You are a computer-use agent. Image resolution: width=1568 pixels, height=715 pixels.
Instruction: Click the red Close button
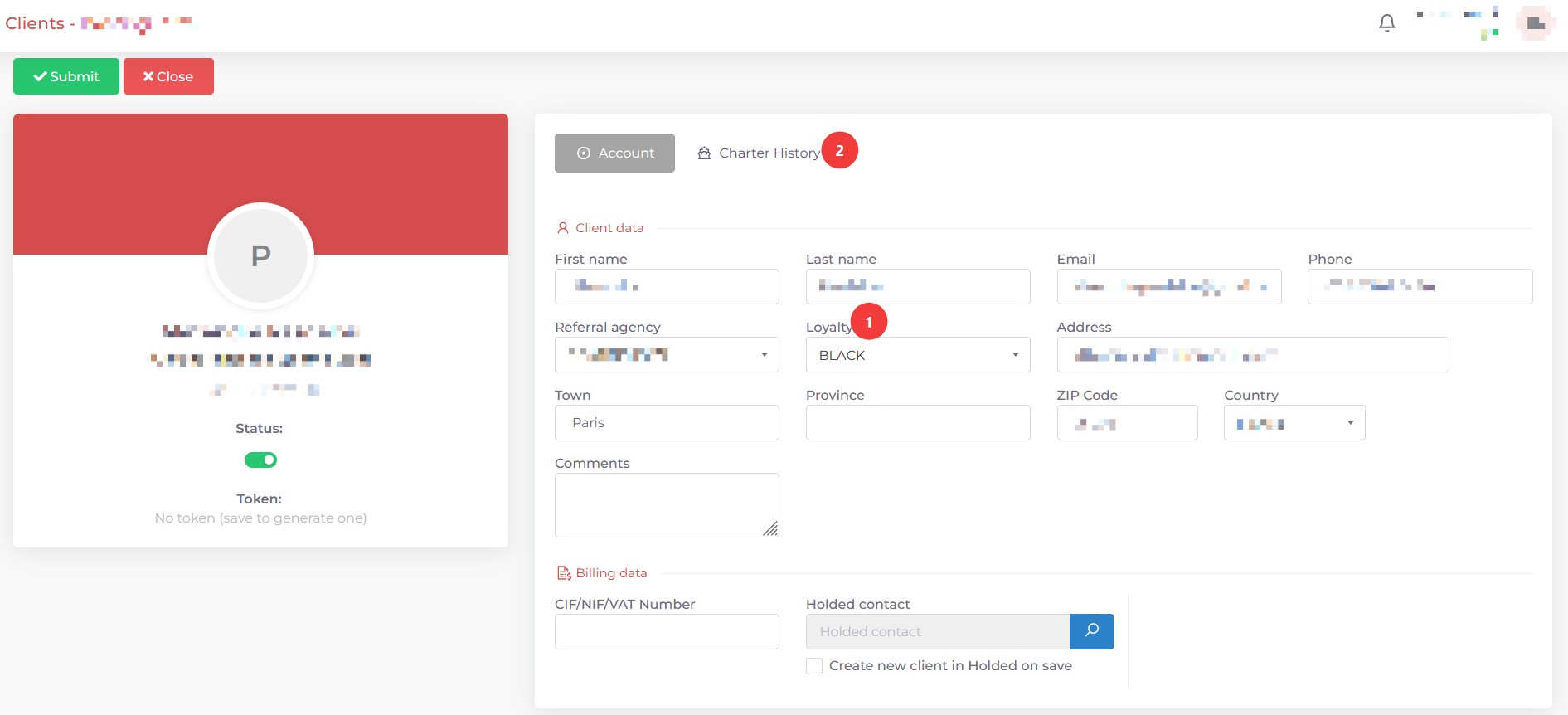[168, 76]
